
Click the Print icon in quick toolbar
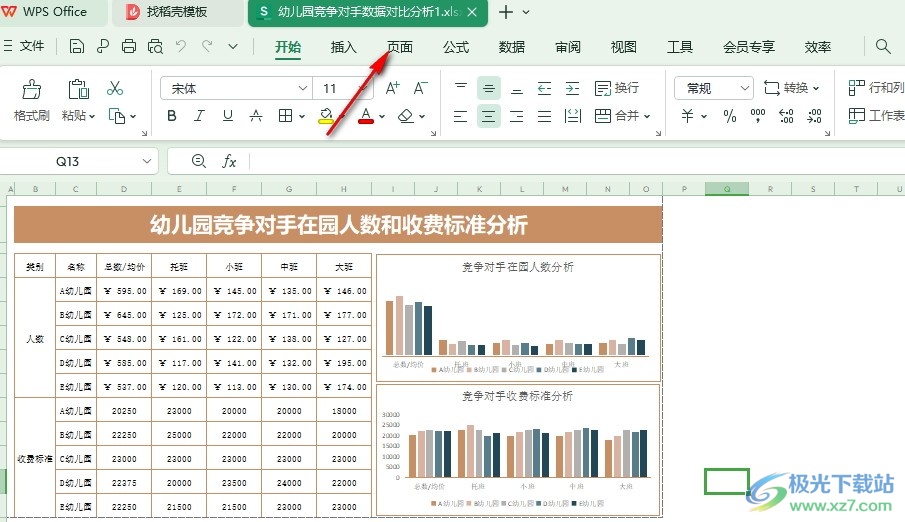point(129,46)
